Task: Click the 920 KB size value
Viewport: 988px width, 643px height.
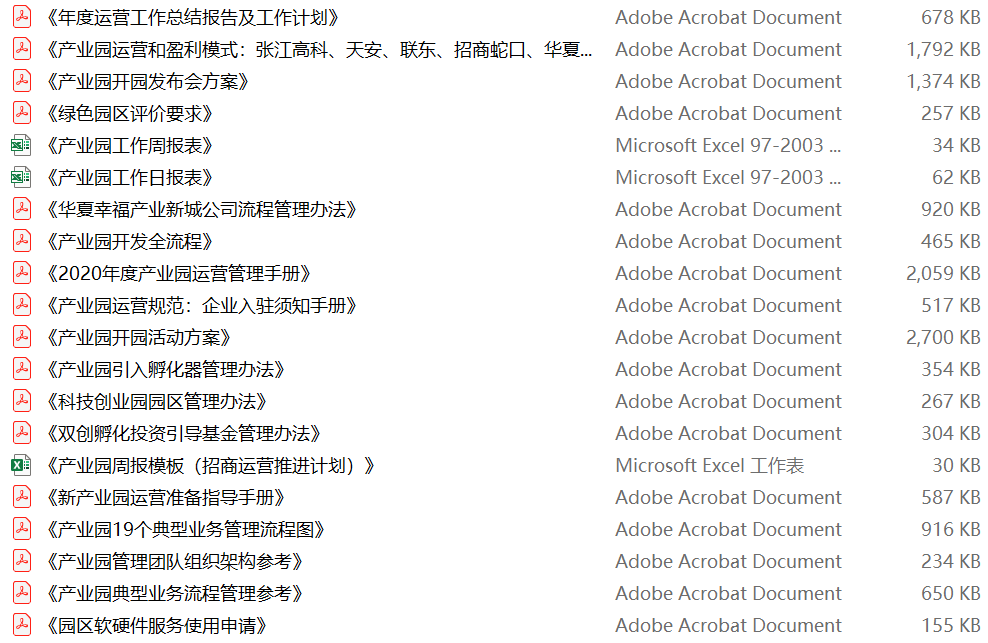Action: [950, 210]
